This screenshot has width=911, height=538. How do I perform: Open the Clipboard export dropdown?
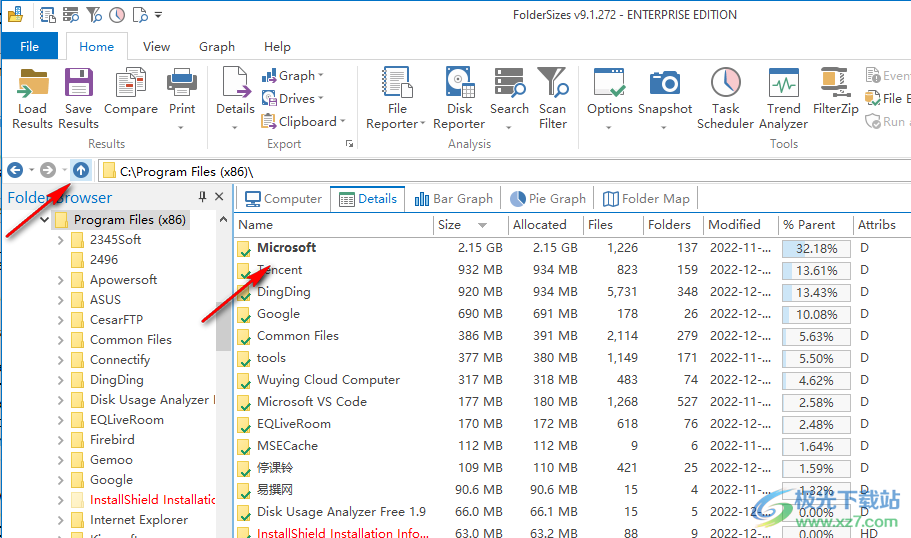click(303, 121)
